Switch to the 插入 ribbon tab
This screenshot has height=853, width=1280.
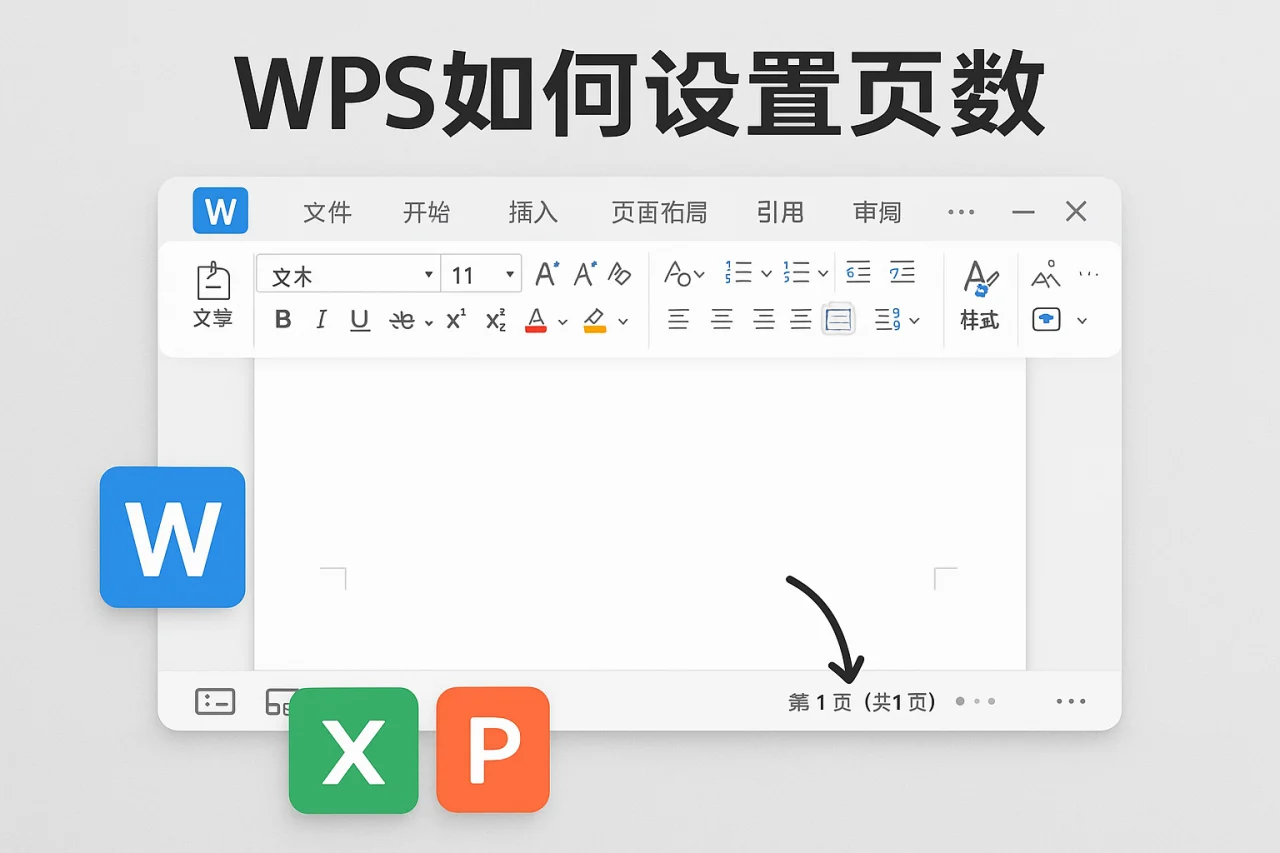(531, 212)
